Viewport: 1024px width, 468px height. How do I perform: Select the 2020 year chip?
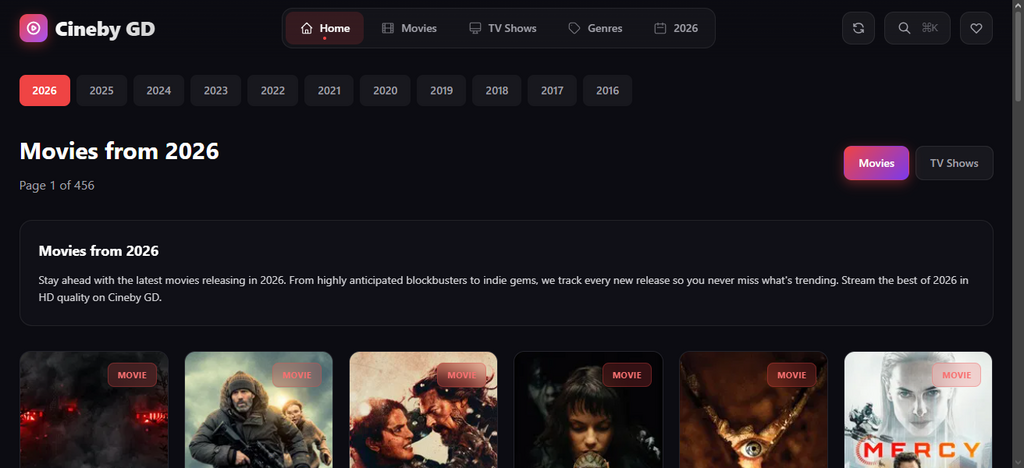coord(385,91)
